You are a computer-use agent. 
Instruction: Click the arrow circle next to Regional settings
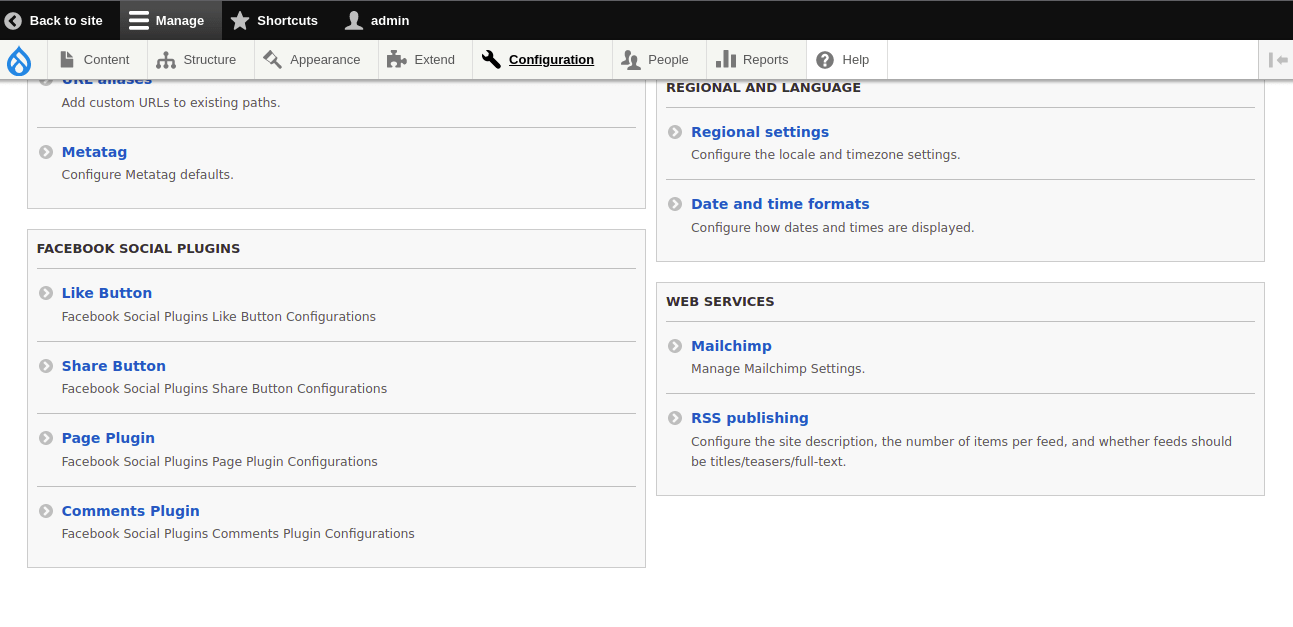pos(675,131)
